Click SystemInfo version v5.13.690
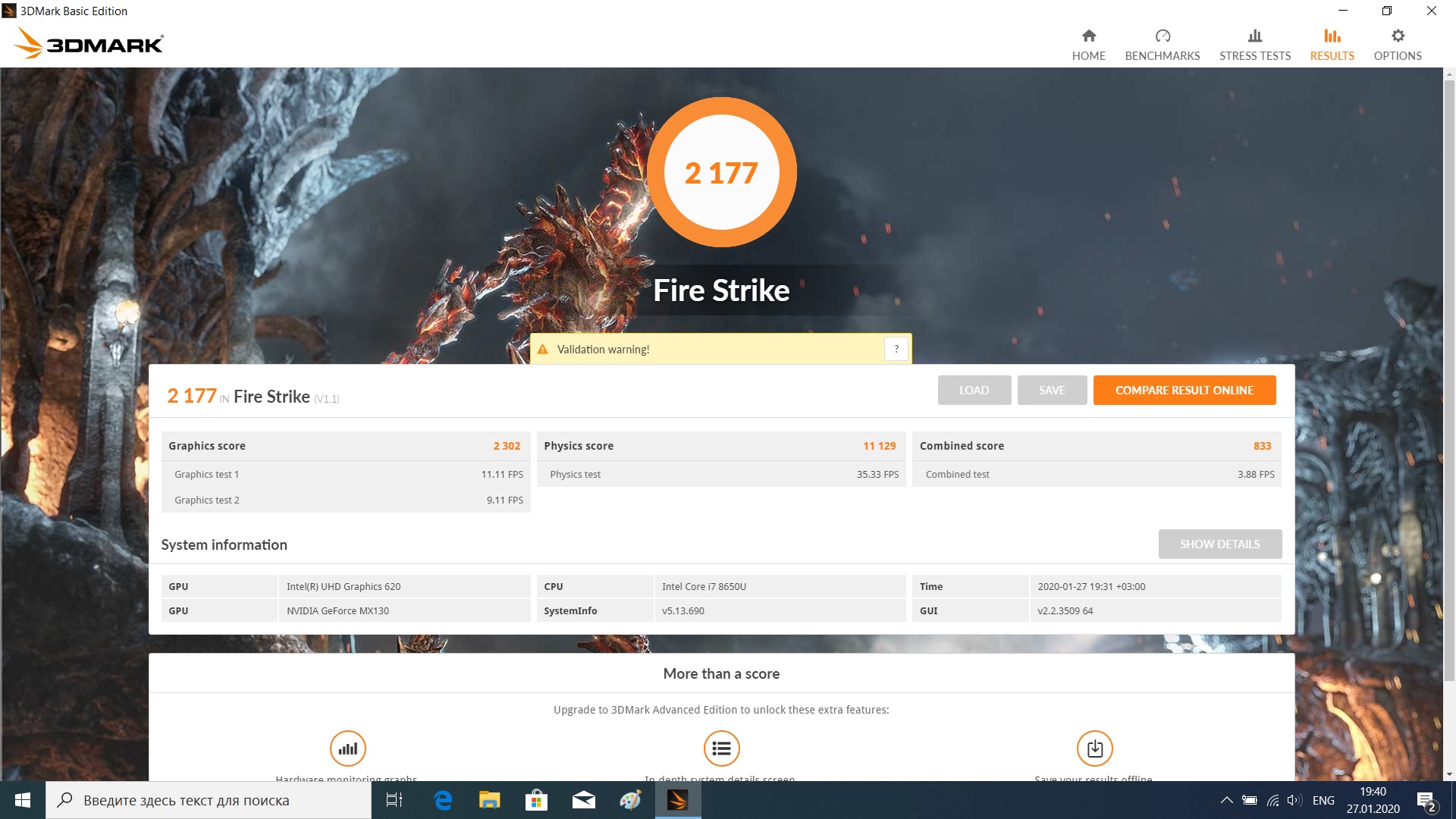This screenshot has height=819, width=1456. [x=780, y=610]
